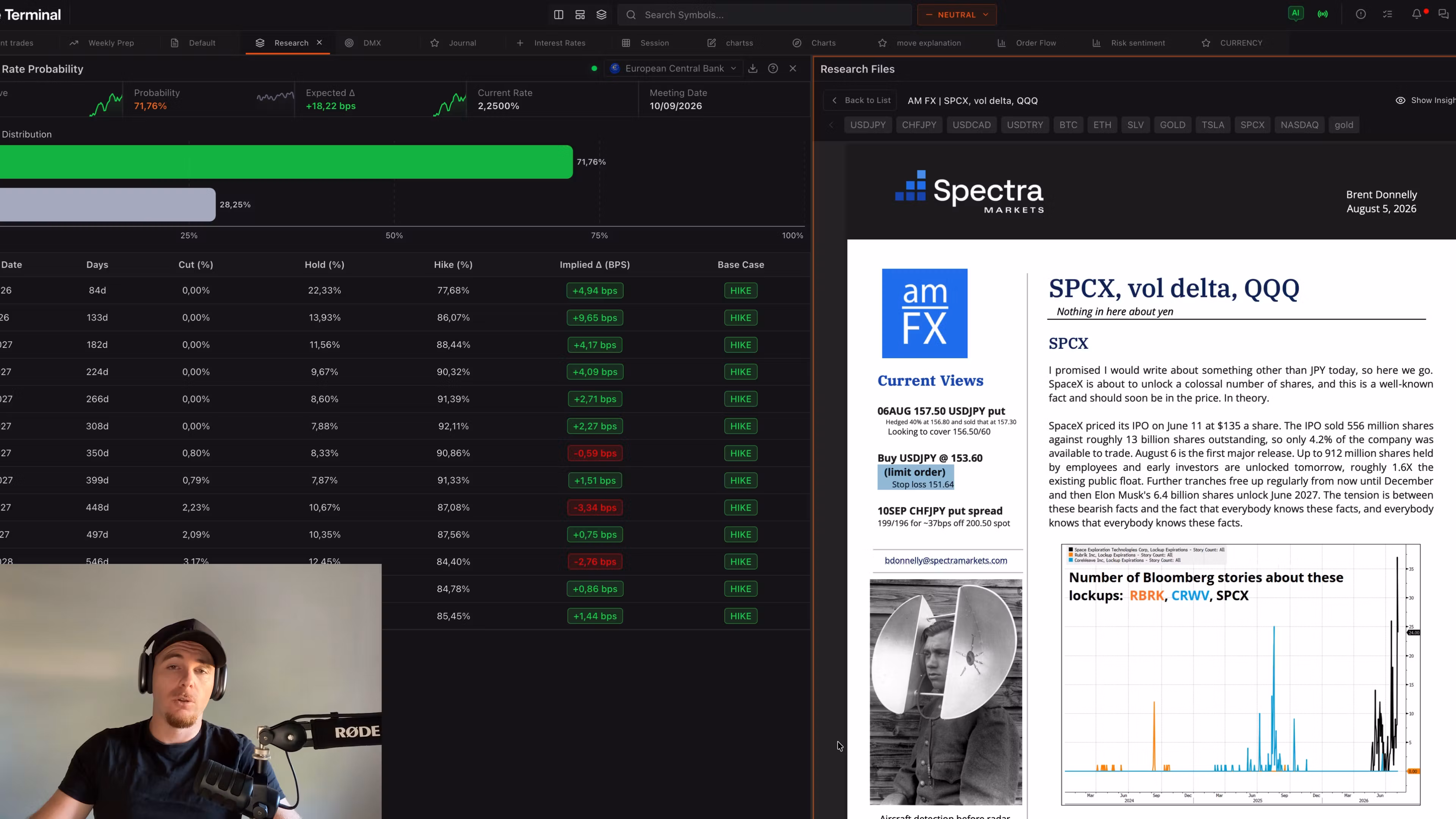This screenshot has width=1456, height=819.
Task: Open the Rate Probability help icon
Action: coord(773,68)
